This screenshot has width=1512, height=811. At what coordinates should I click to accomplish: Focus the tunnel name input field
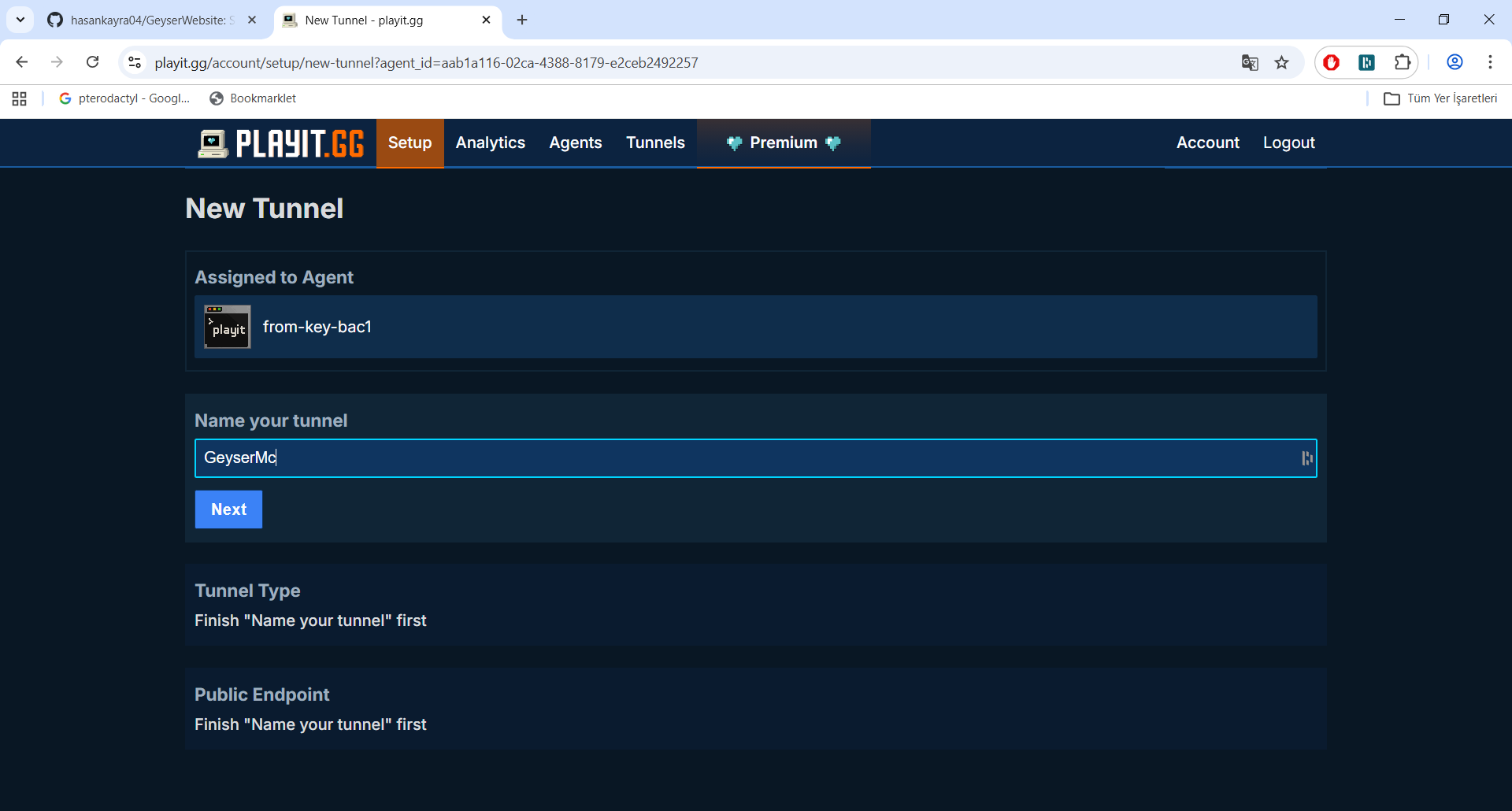point(756,458)
